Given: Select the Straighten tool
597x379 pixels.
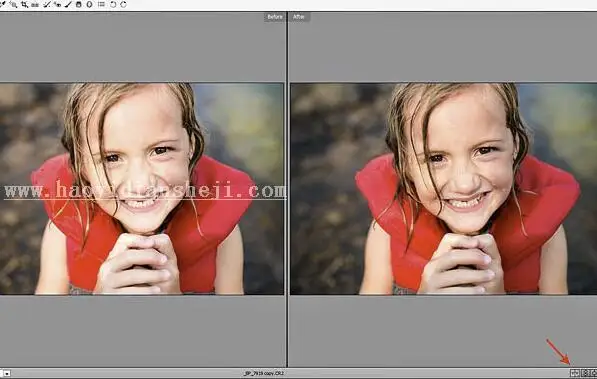Looking at the screenshot, I should pyautogui.click(x=35, y=5).
